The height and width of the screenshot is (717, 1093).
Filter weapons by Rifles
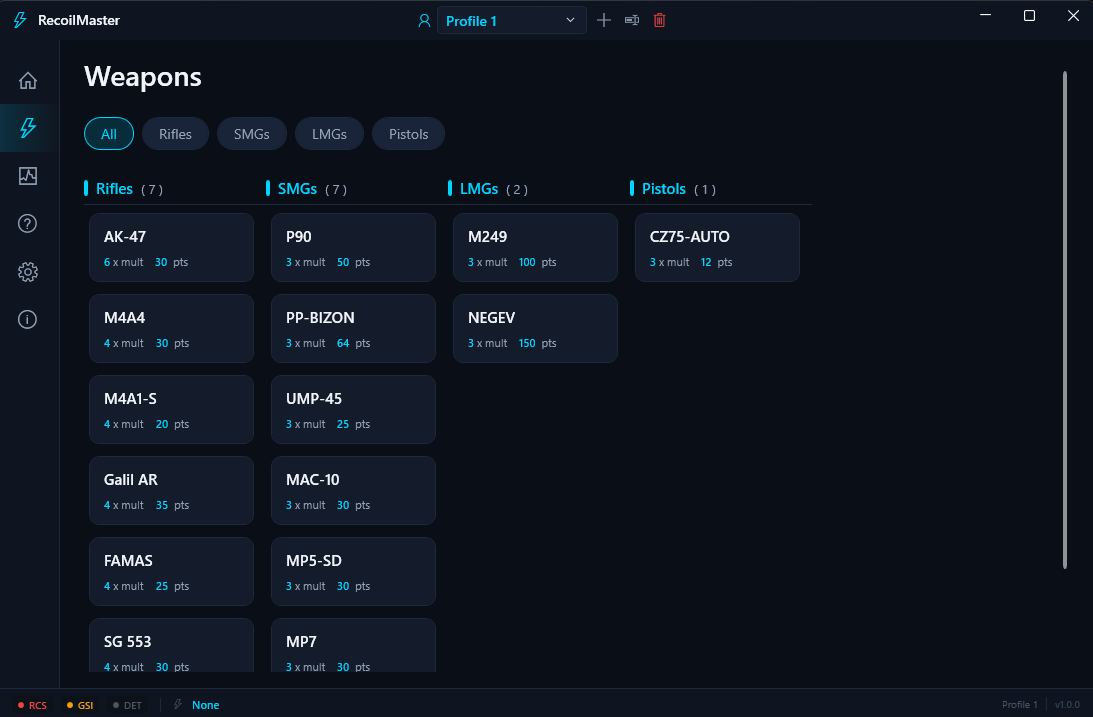(x=175, y=134)
